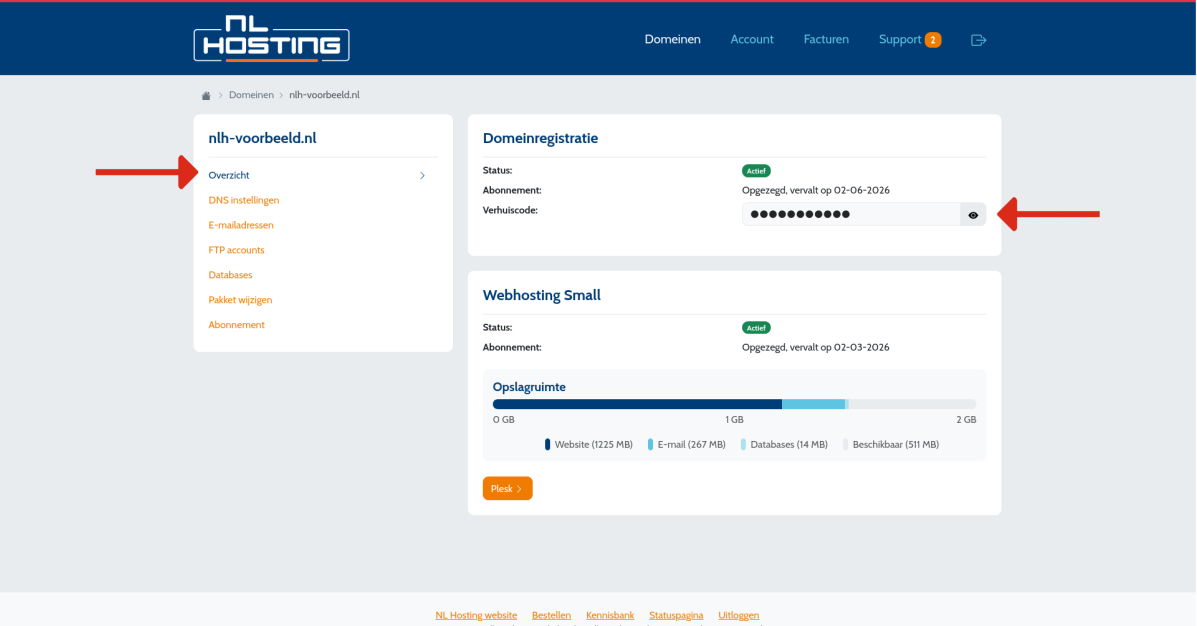Viewport: 1197px width, 626px height.
Task: Open FTP accounts
Action: pyautogui.click(x=236, y=251)
